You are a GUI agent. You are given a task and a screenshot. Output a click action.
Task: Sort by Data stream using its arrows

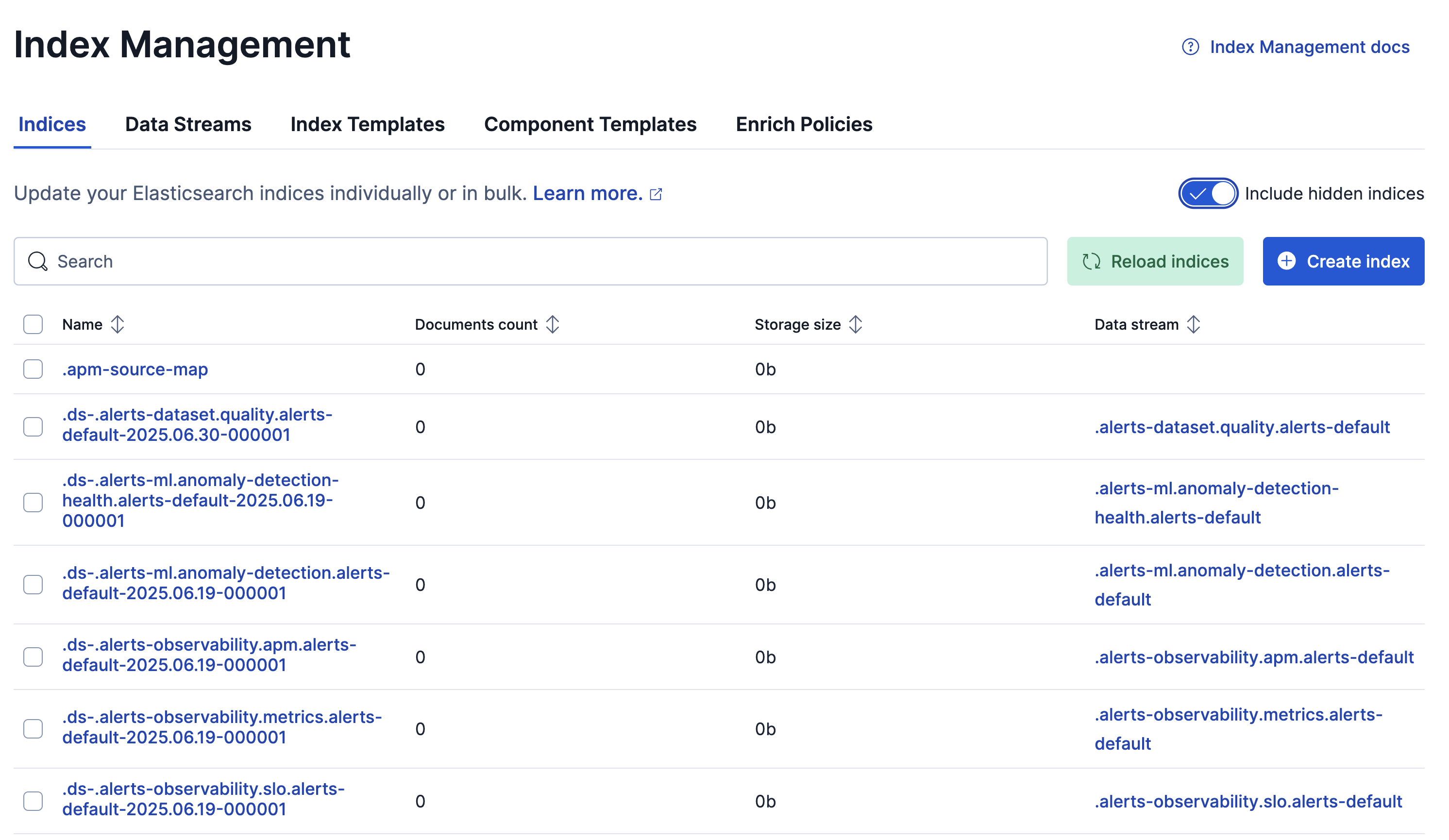[x=1194, y=325]
